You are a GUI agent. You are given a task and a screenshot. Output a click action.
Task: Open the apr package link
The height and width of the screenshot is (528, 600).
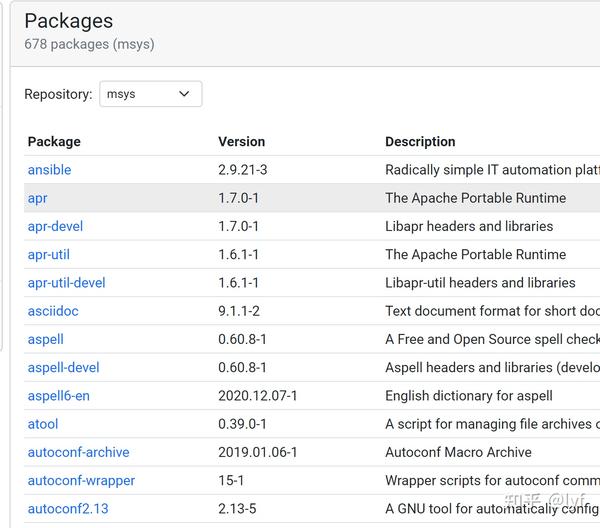(38, 199)
